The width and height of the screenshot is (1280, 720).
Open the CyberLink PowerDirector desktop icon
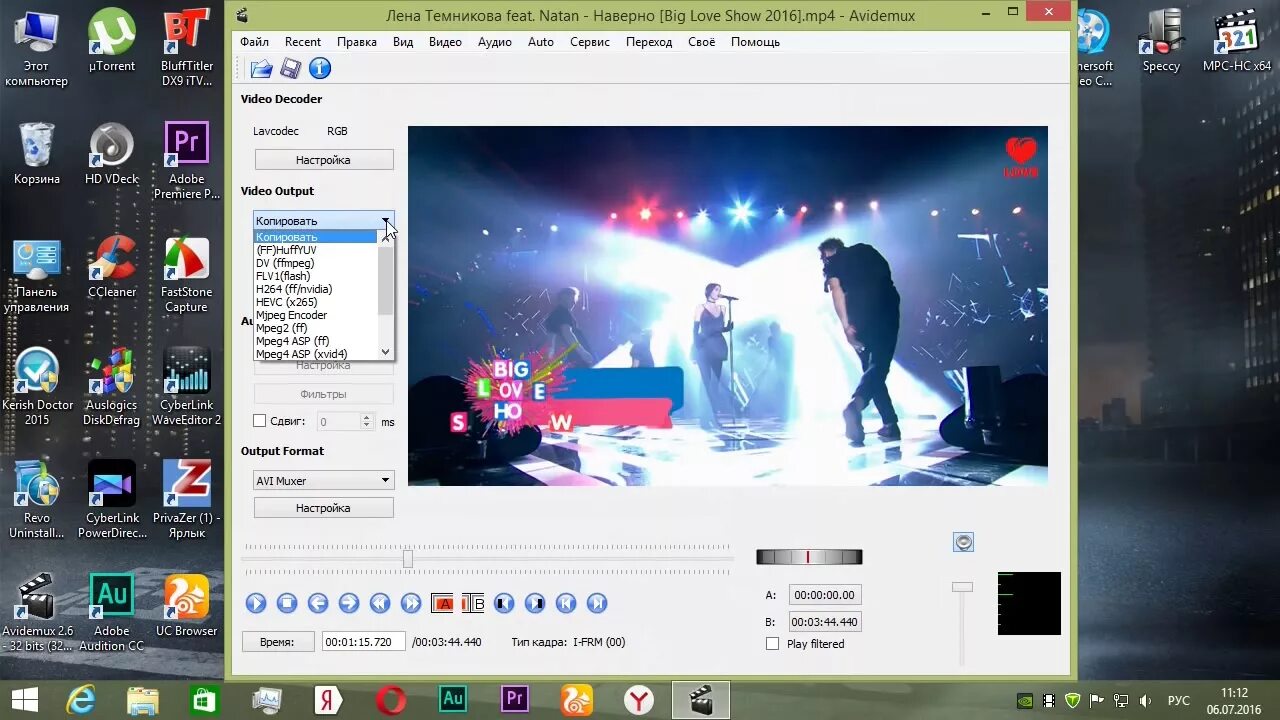tap(112, 500)
